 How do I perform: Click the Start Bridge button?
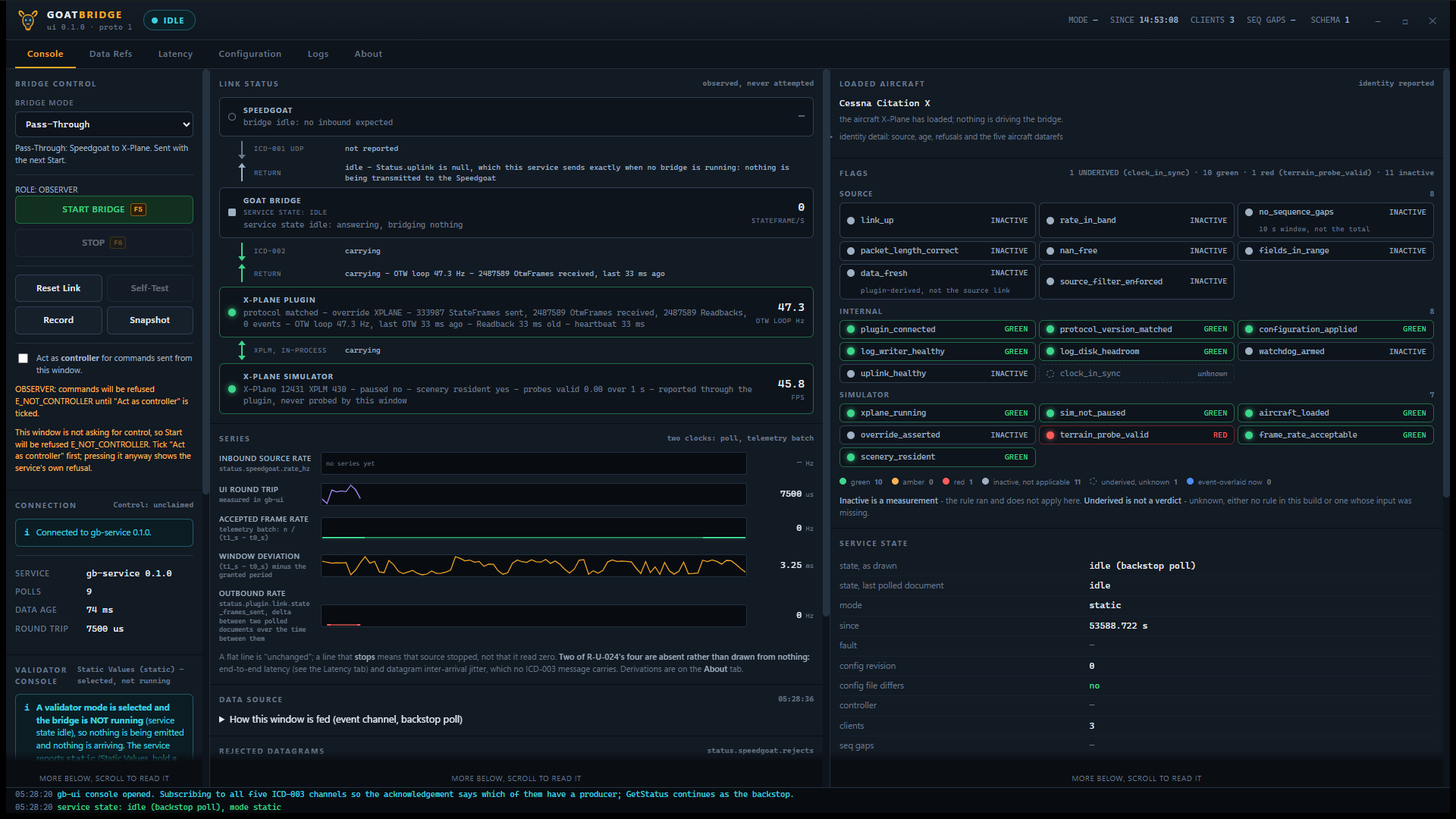click(x=104, y=210)
